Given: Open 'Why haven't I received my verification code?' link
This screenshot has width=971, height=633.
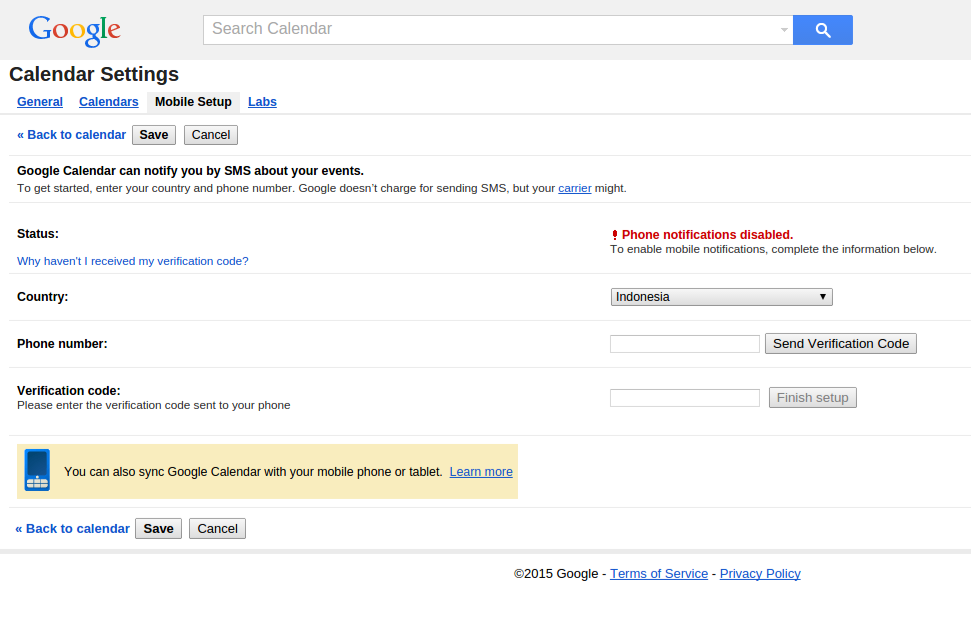Looking at the screenshot, I should pos(132,261).
